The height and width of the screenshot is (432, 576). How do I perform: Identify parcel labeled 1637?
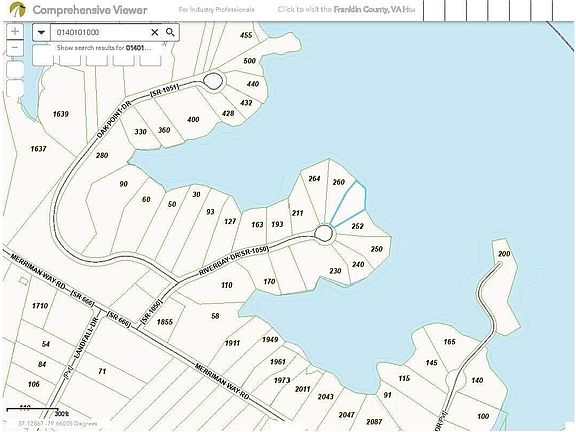(38, 149)
